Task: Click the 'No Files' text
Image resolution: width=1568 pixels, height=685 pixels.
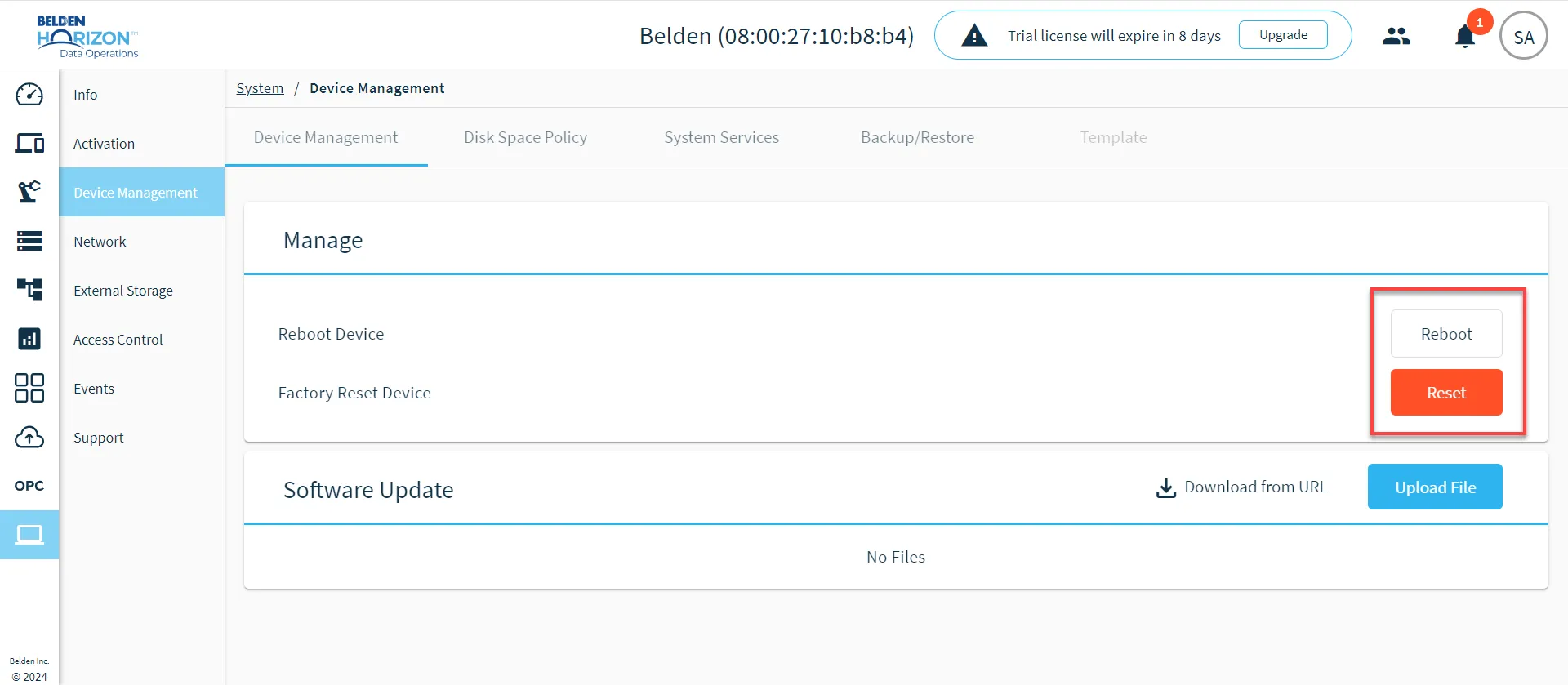Action: [x=896, y=557]
